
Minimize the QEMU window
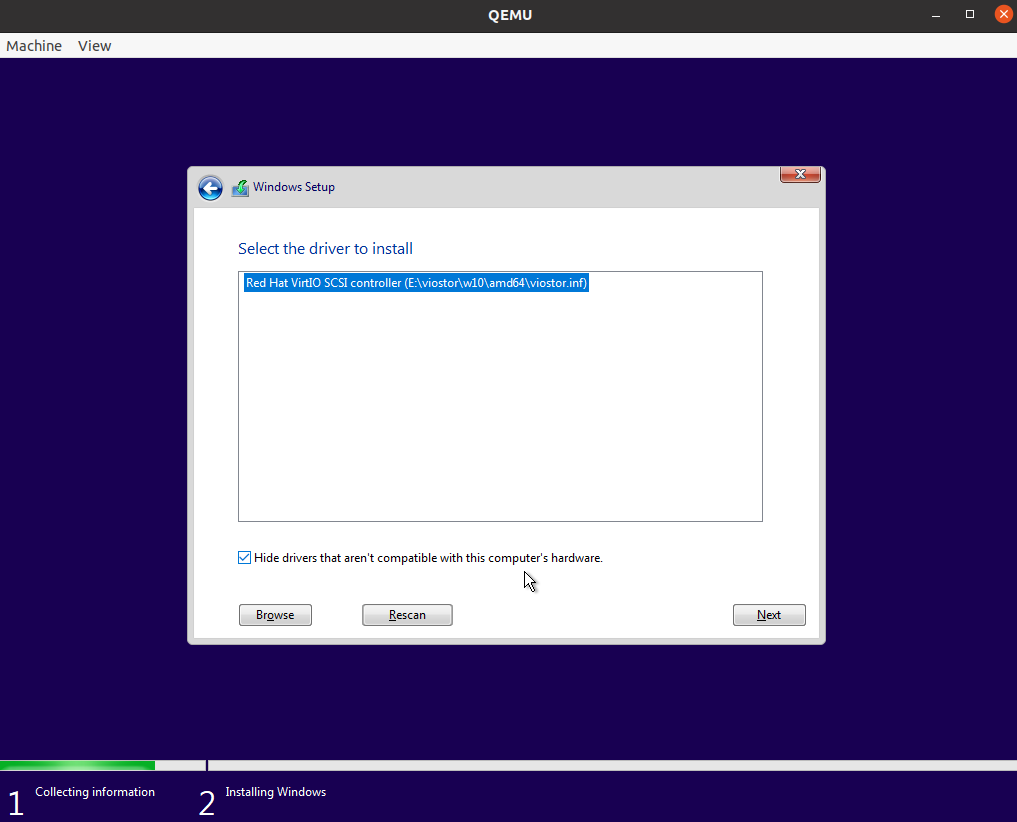pos(936,14)
